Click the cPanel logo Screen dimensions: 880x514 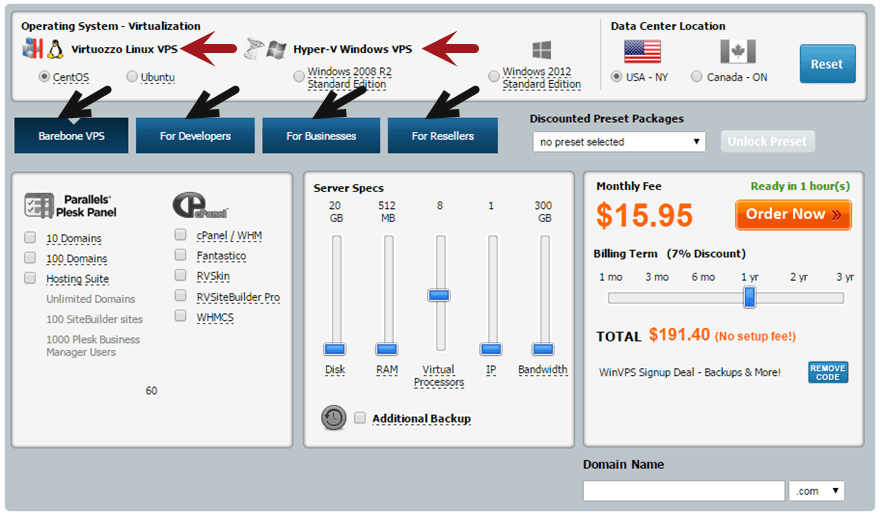(x=200, y=205)
